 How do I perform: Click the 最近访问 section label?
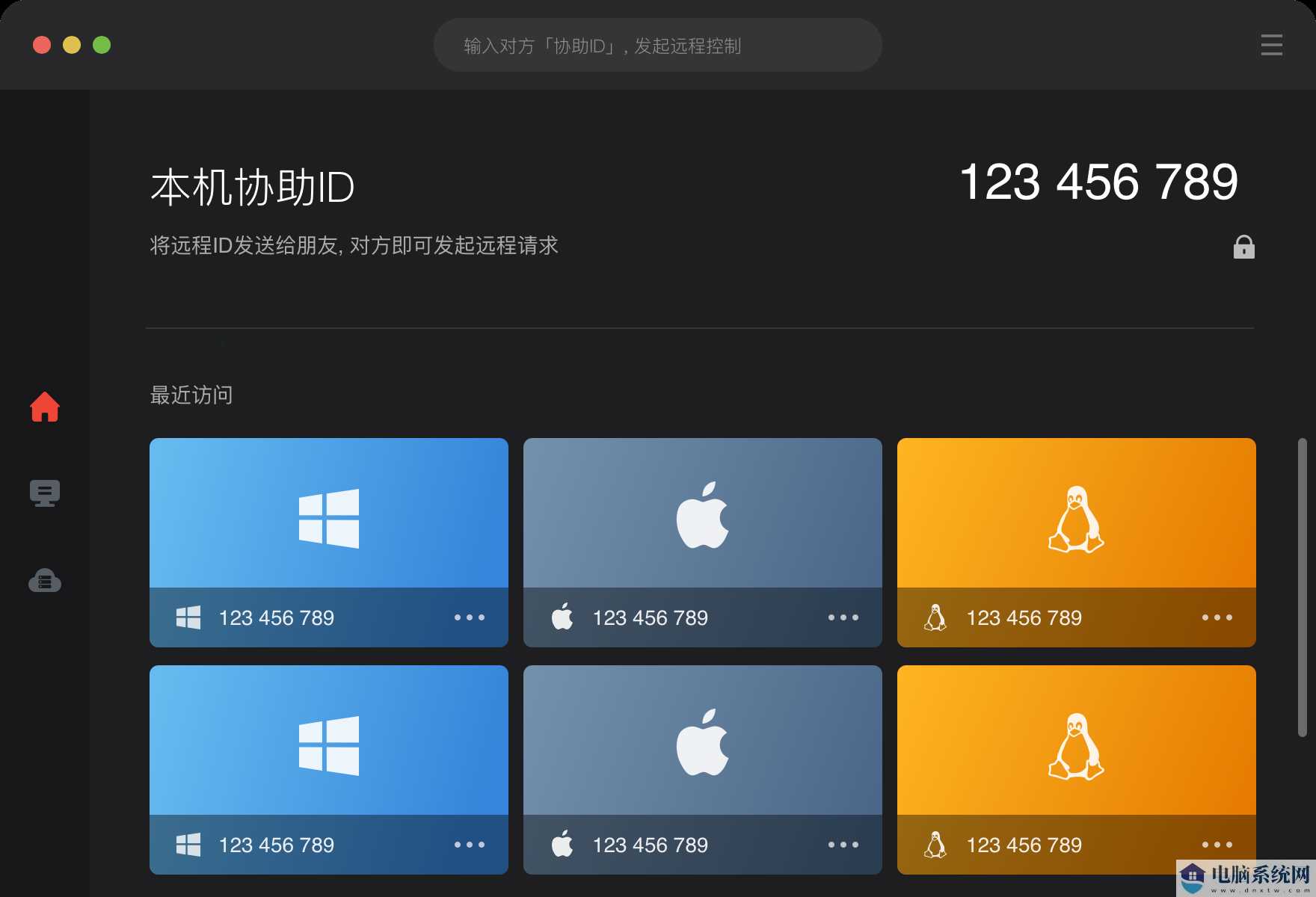(191, 395)
